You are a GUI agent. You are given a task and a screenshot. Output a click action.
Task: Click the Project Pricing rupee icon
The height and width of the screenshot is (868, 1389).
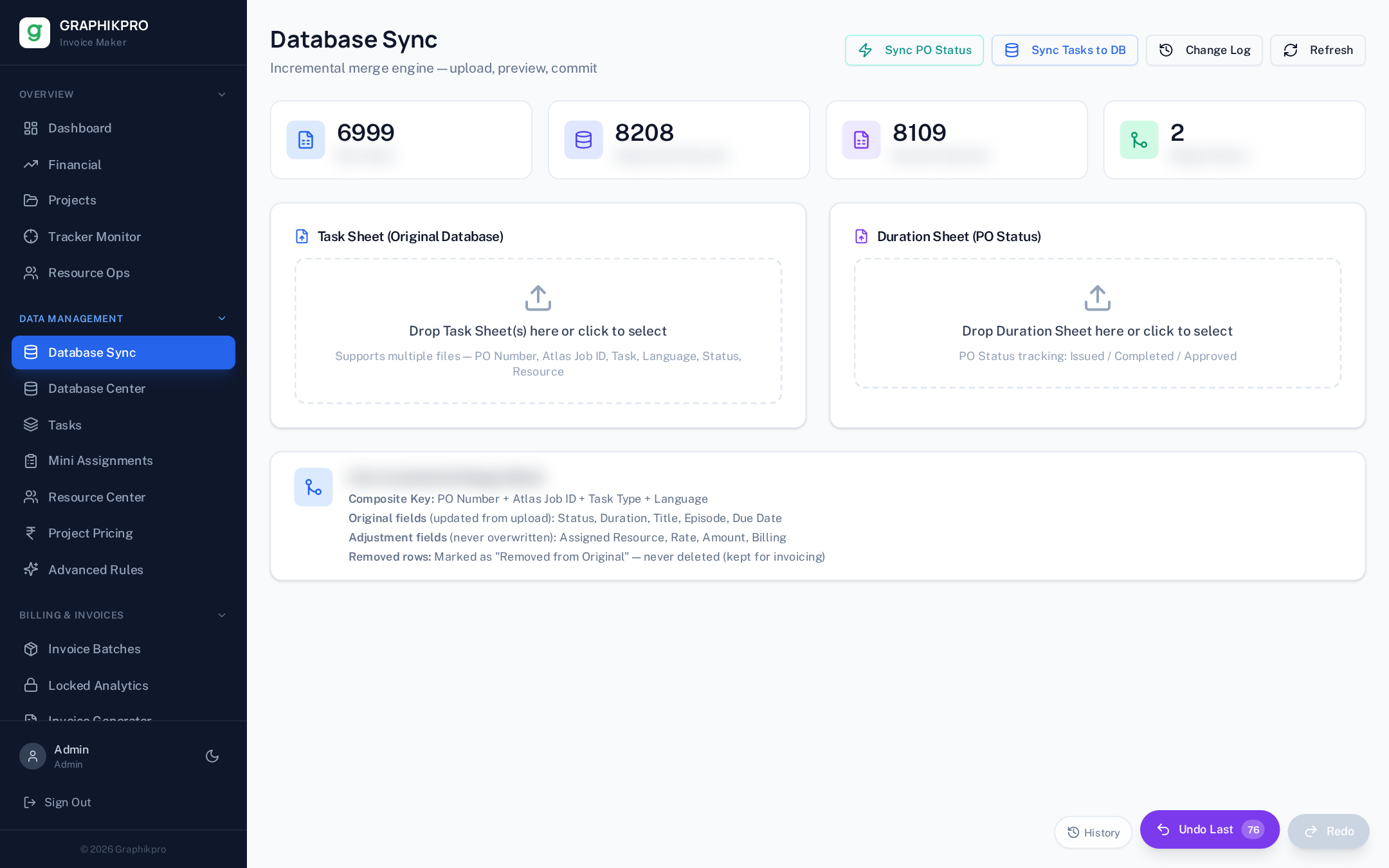click(31, 533)
